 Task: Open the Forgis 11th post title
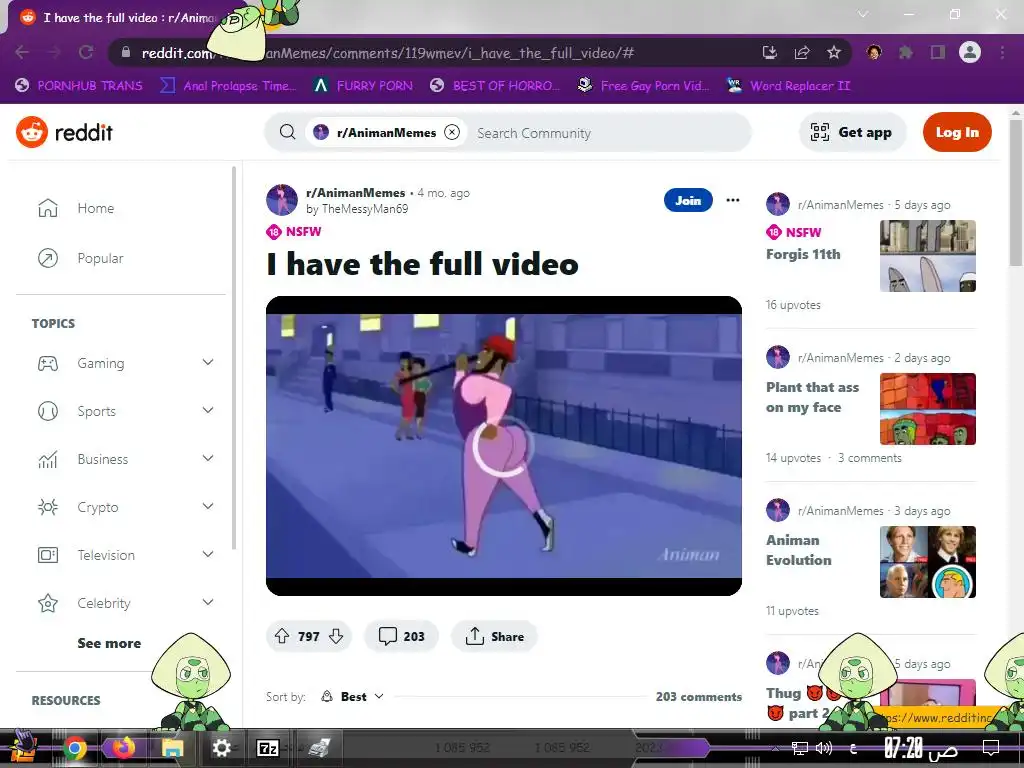(x=803, y=254)
